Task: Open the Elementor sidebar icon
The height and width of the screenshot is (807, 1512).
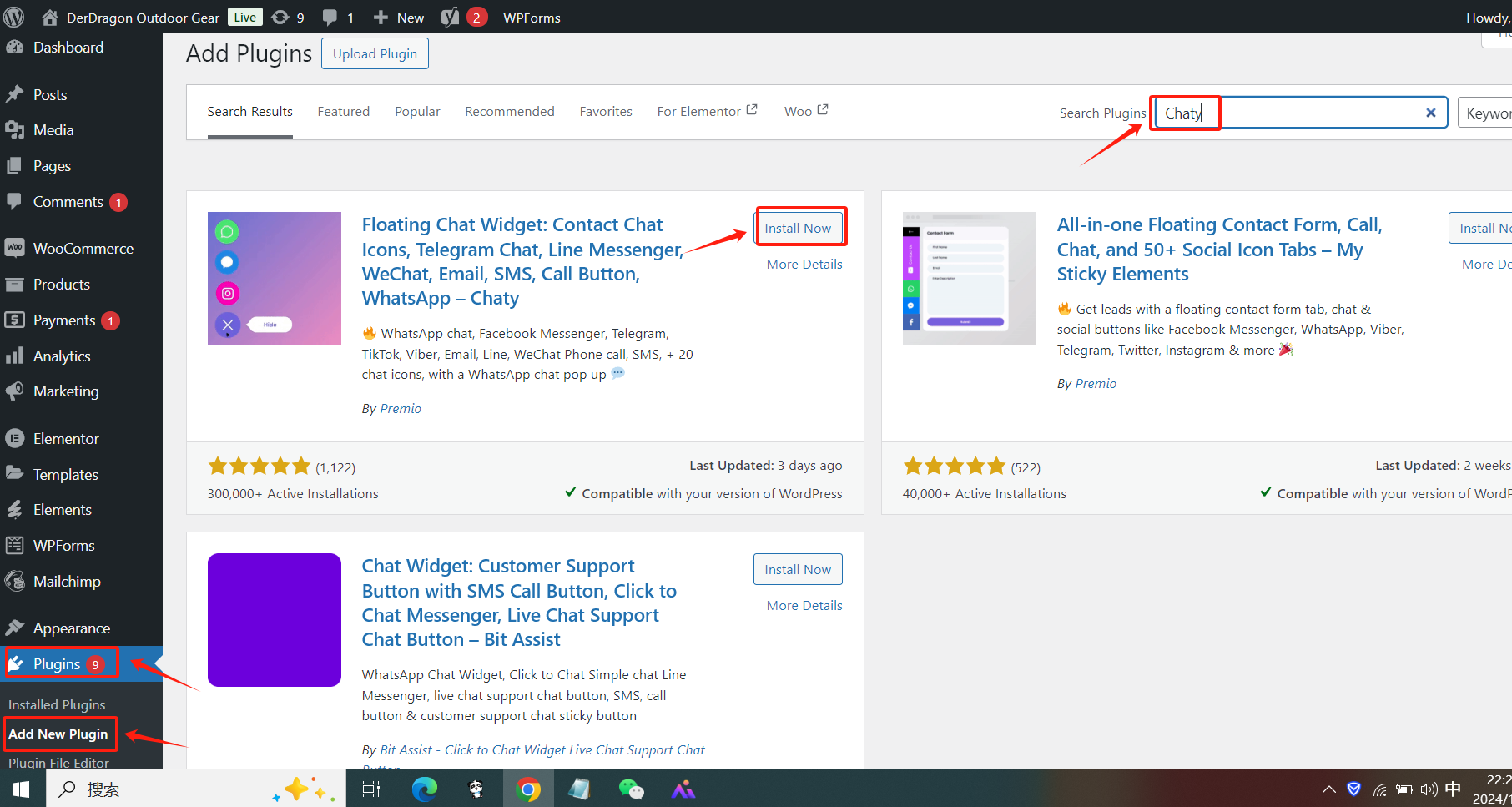Action: [14, 438]
